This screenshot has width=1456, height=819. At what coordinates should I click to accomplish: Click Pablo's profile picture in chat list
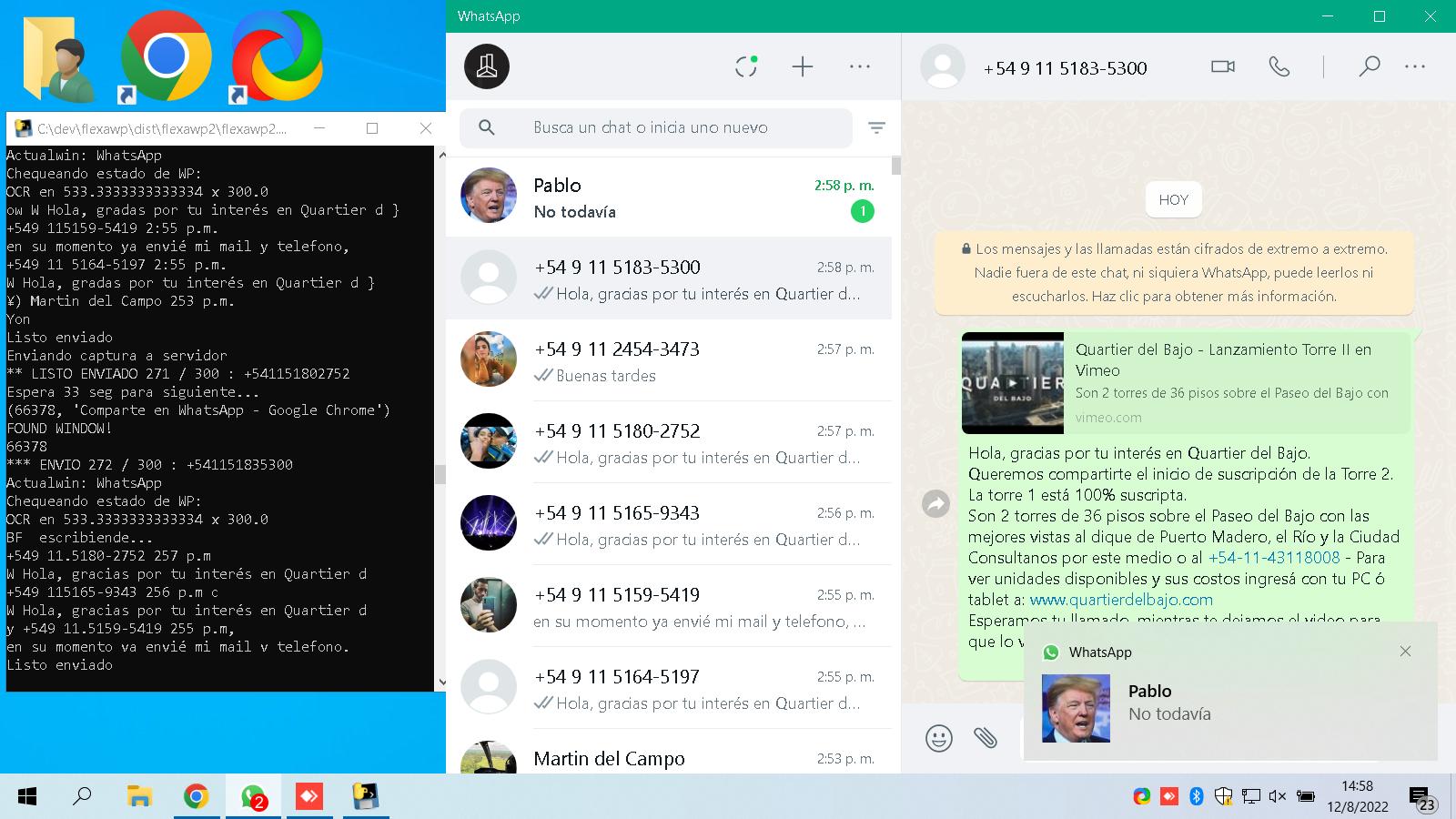(x=489, y=195)
